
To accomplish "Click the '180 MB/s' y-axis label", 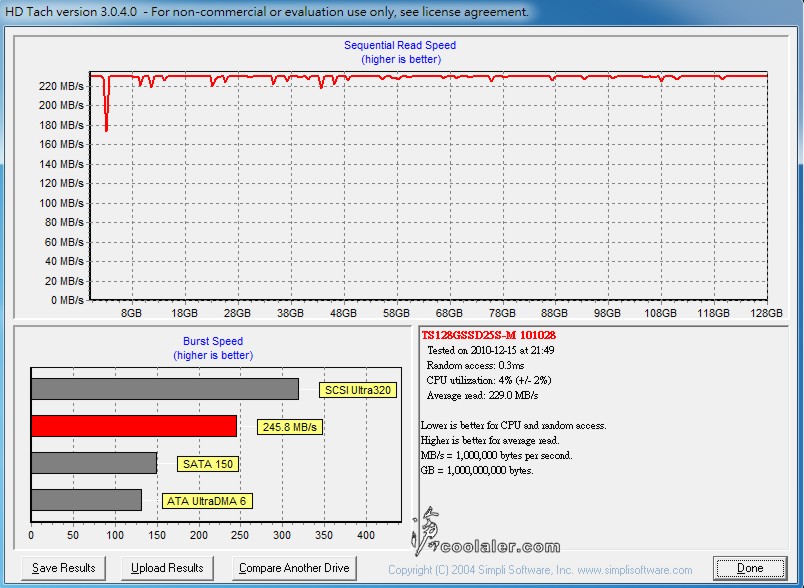I will [61, 125].
